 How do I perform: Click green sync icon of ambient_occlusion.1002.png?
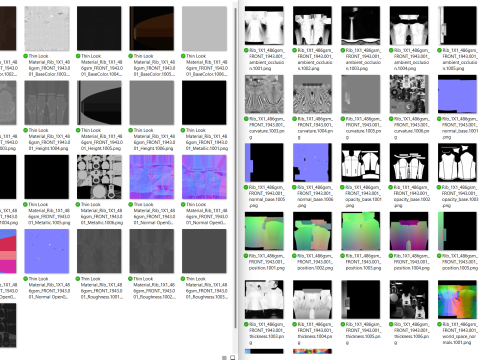pos(295,50)
